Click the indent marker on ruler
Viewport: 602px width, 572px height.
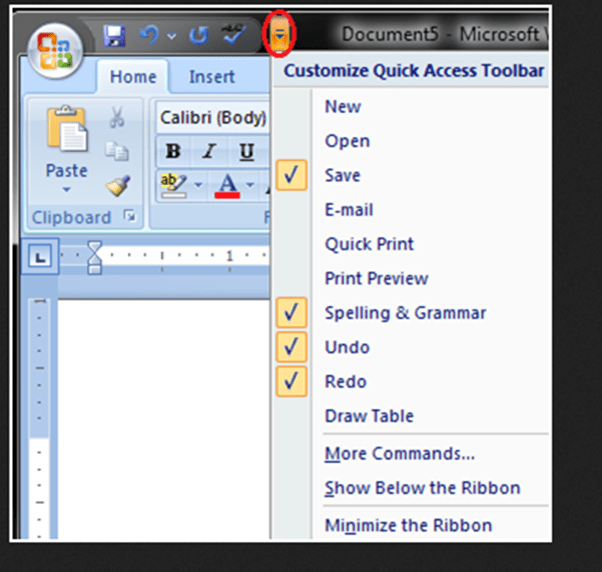94,258
